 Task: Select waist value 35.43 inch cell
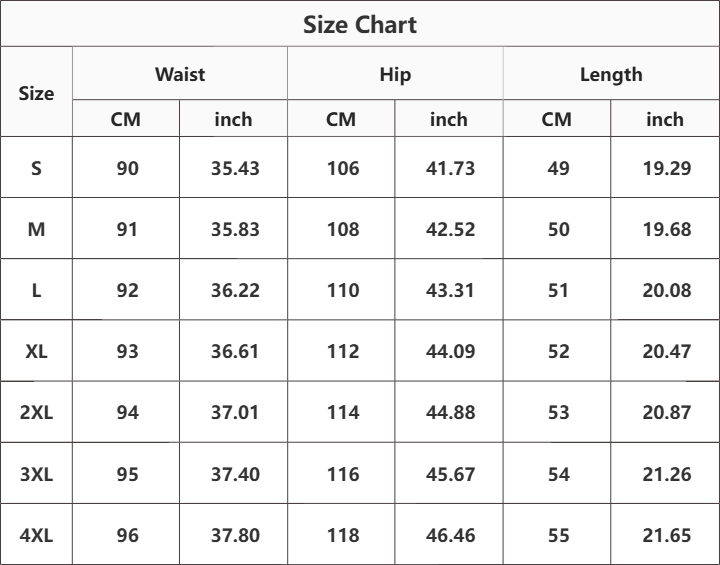[x=235, y=168]
